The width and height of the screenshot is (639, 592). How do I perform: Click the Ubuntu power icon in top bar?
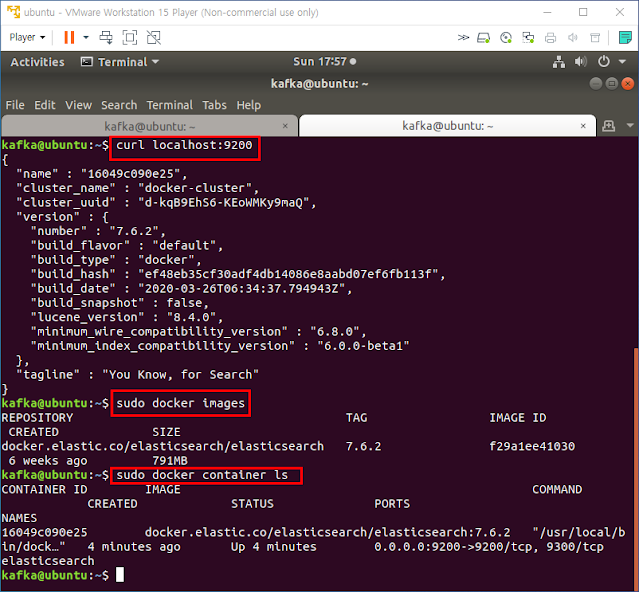click(604, 62)
